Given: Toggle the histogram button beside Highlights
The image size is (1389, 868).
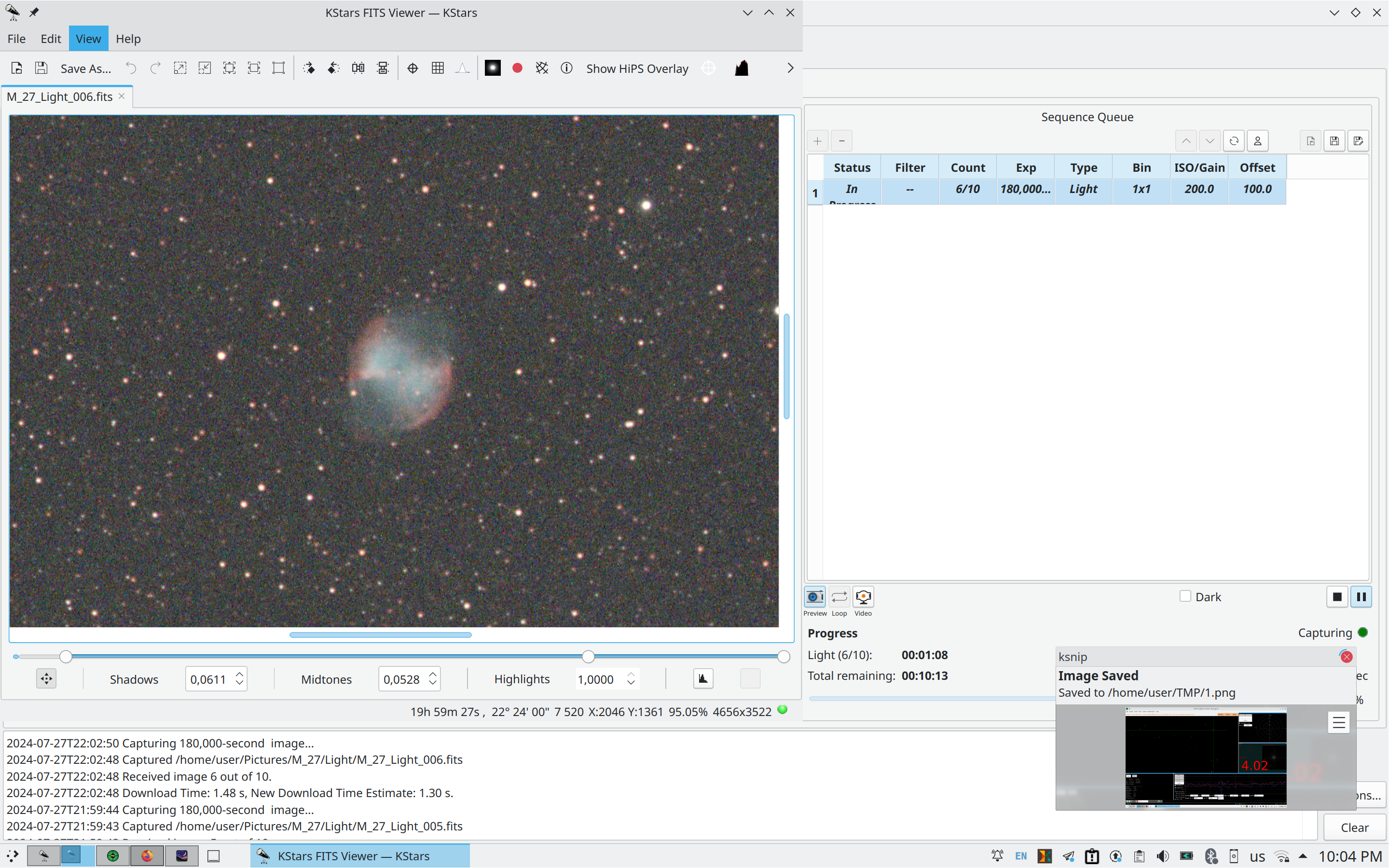Looking at the screenshot, I should click(702, 679).
